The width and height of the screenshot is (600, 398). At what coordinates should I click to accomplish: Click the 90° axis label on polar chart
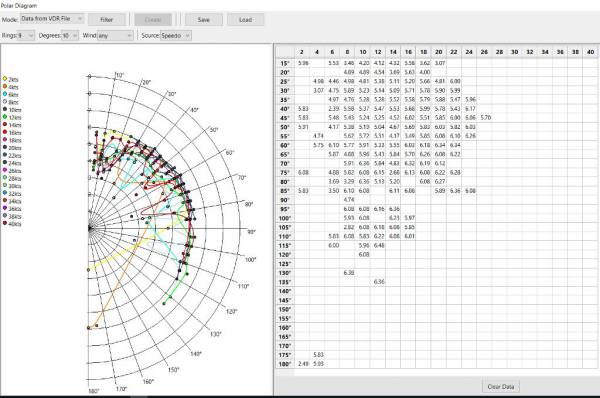coord(251,232)
